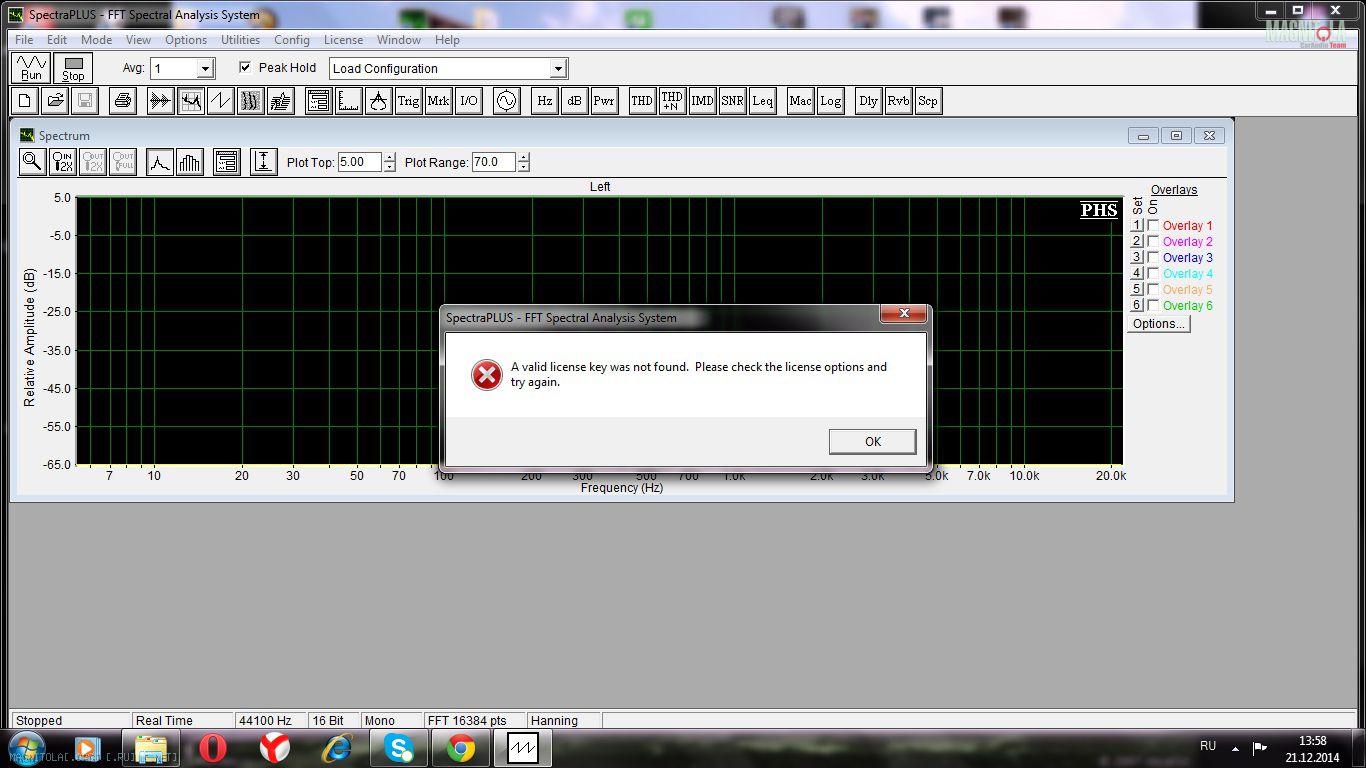
Task: Select the Spectrum view toolbar icon
Action: click(191, 101)
